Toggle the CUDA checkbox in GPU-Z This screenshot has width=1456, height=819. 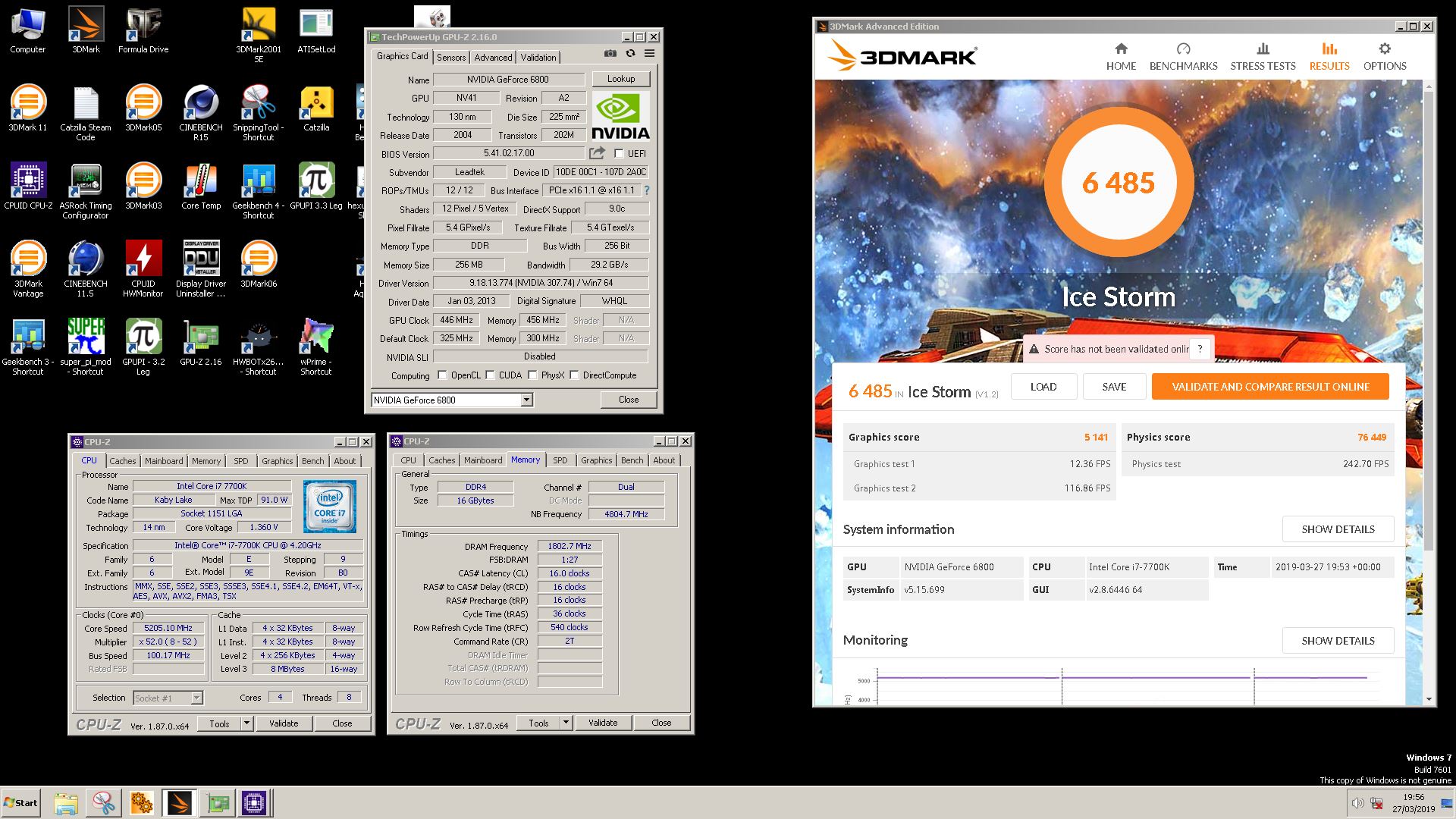[491, 375]
